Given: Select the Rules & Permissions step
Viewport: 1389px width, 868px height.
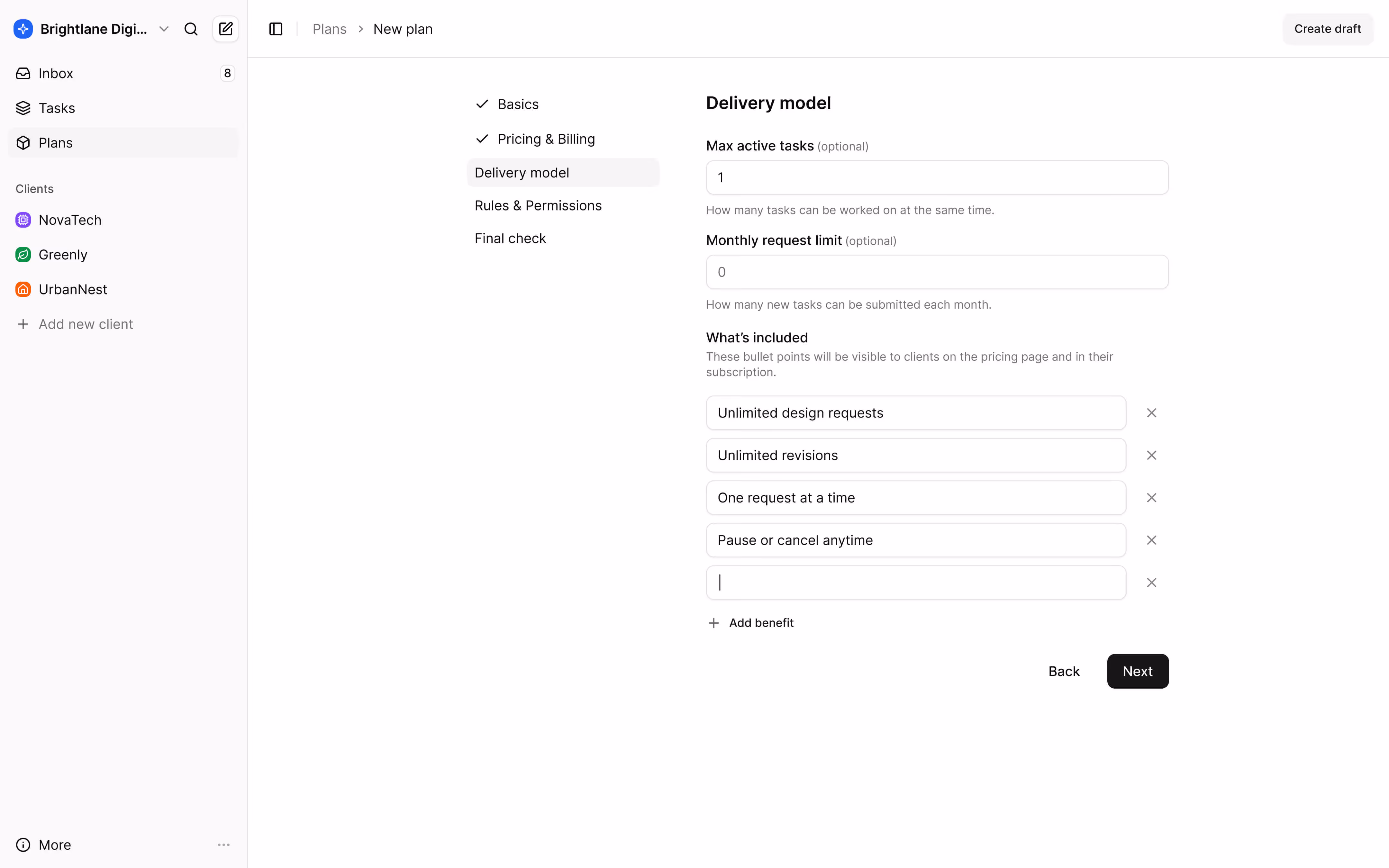Looking at the screenshot, I should (x=538, y=205).
